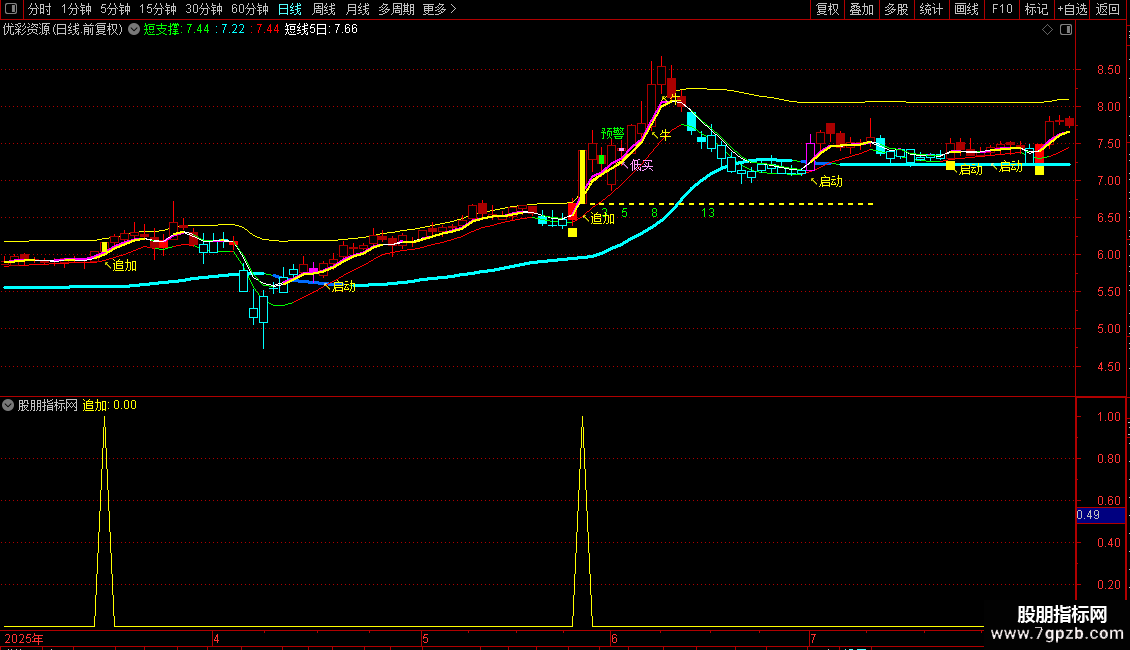Image resolution: width=1130 pixels, height=650 pixels.
Task: Click the 短线5日: 7.66 value
Action: [321, 30]
